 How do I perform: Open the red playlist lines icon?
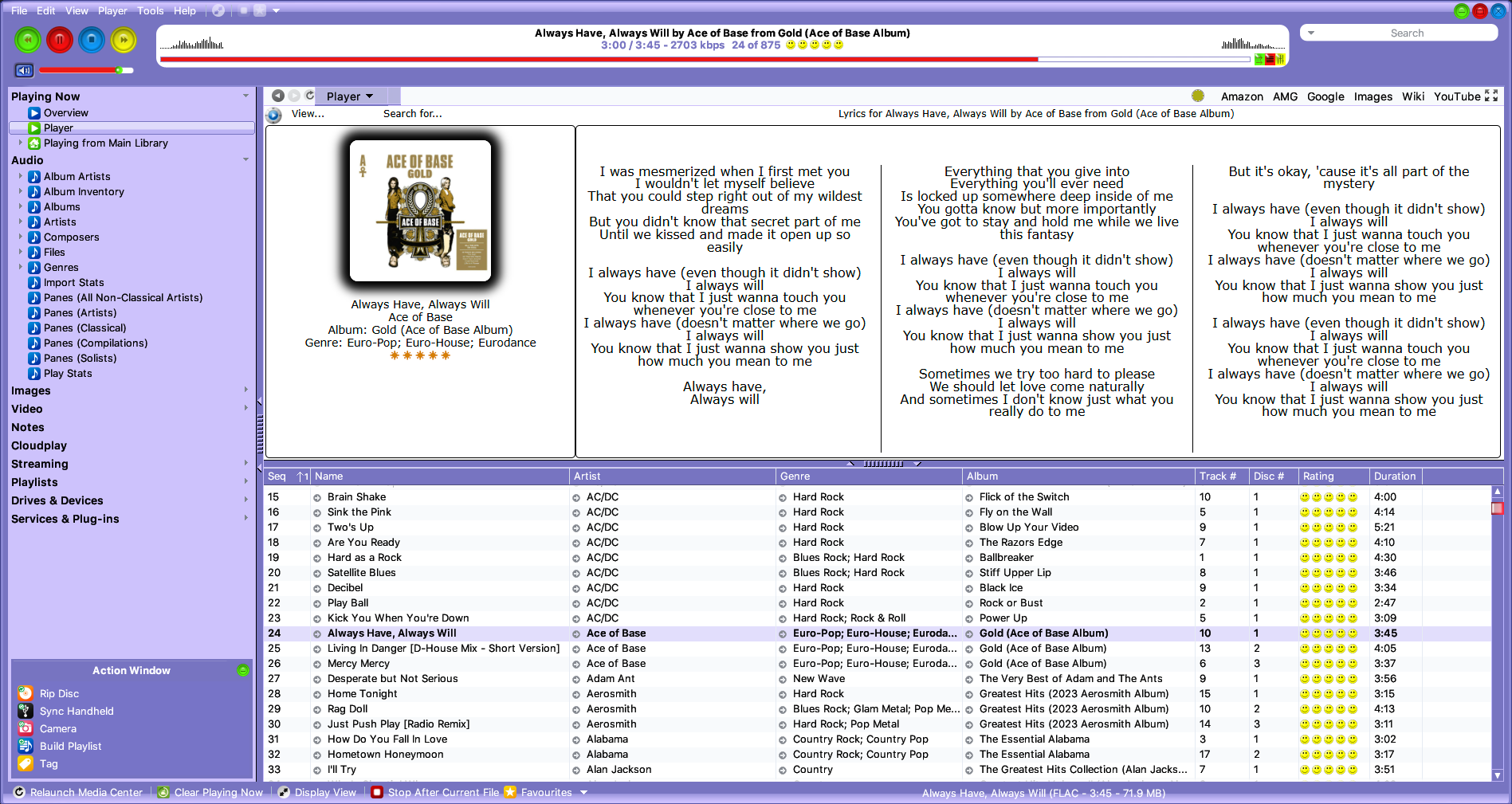point(1270,59)
